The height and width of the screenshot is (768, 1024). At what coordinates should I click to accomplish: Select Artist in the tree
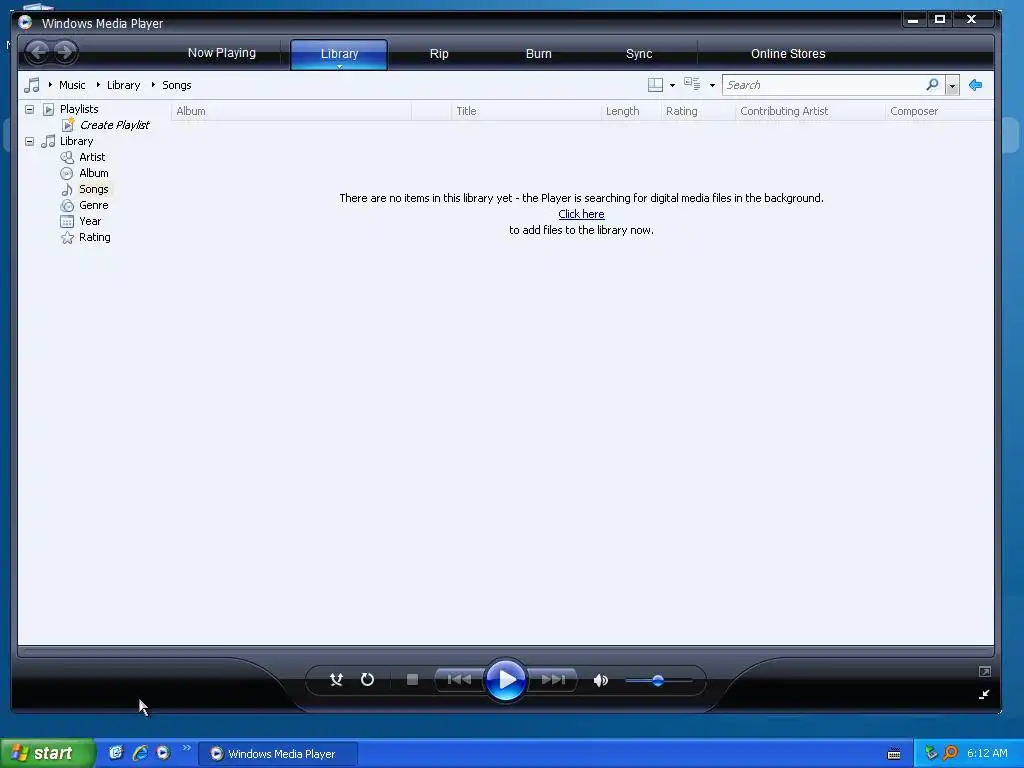point(92,157)
